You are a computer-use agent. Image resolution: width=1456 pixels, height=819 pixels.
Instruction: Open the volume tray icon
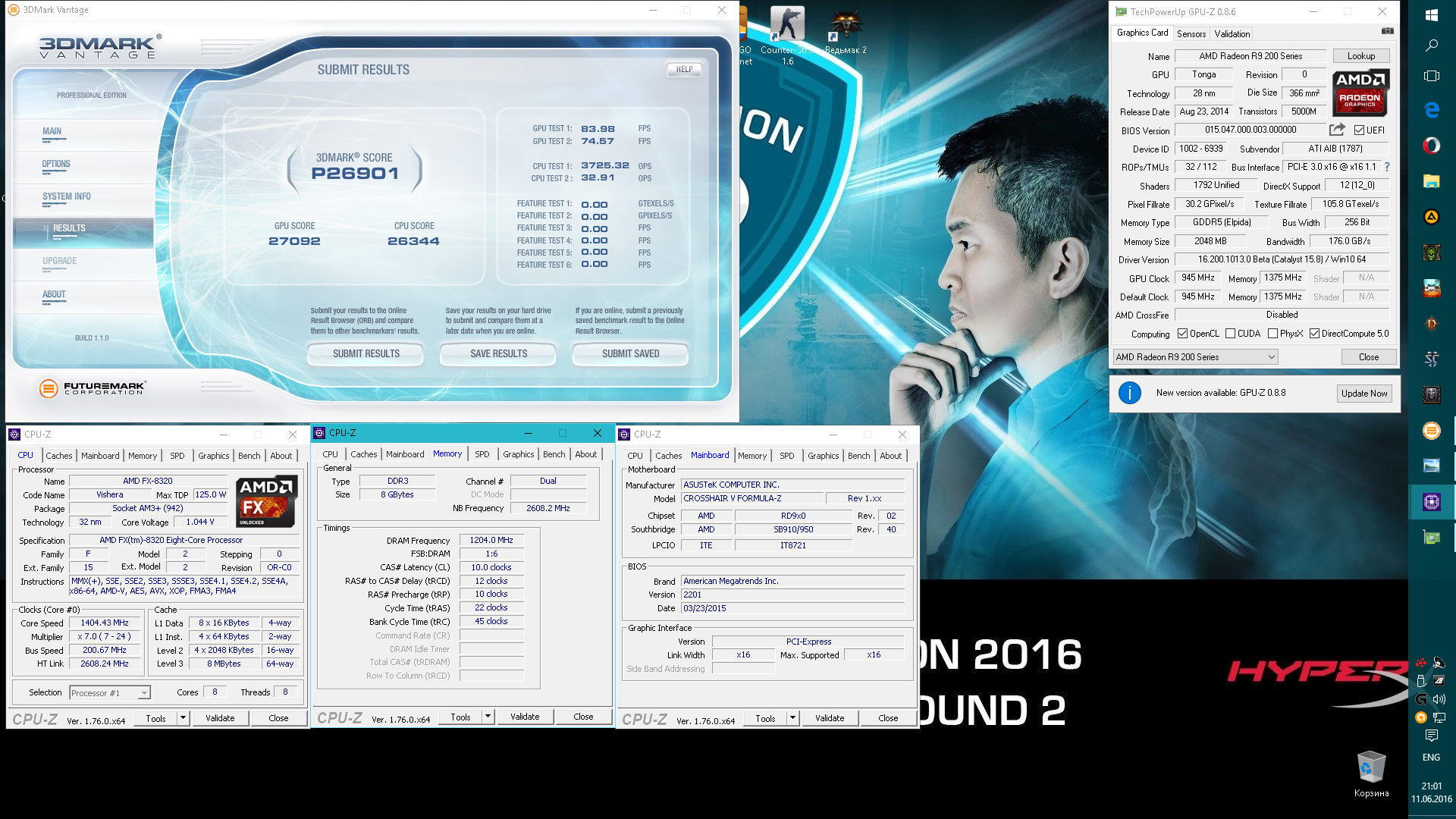click(x=1439, y=698)
